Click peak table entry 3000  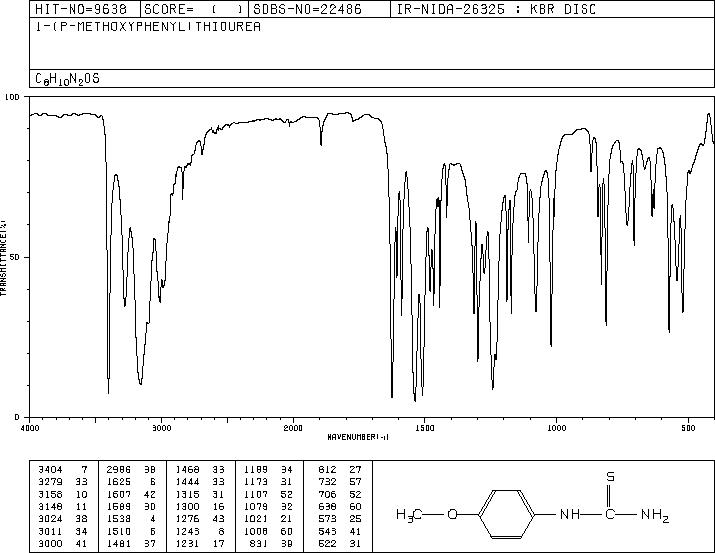click(50, 543)
